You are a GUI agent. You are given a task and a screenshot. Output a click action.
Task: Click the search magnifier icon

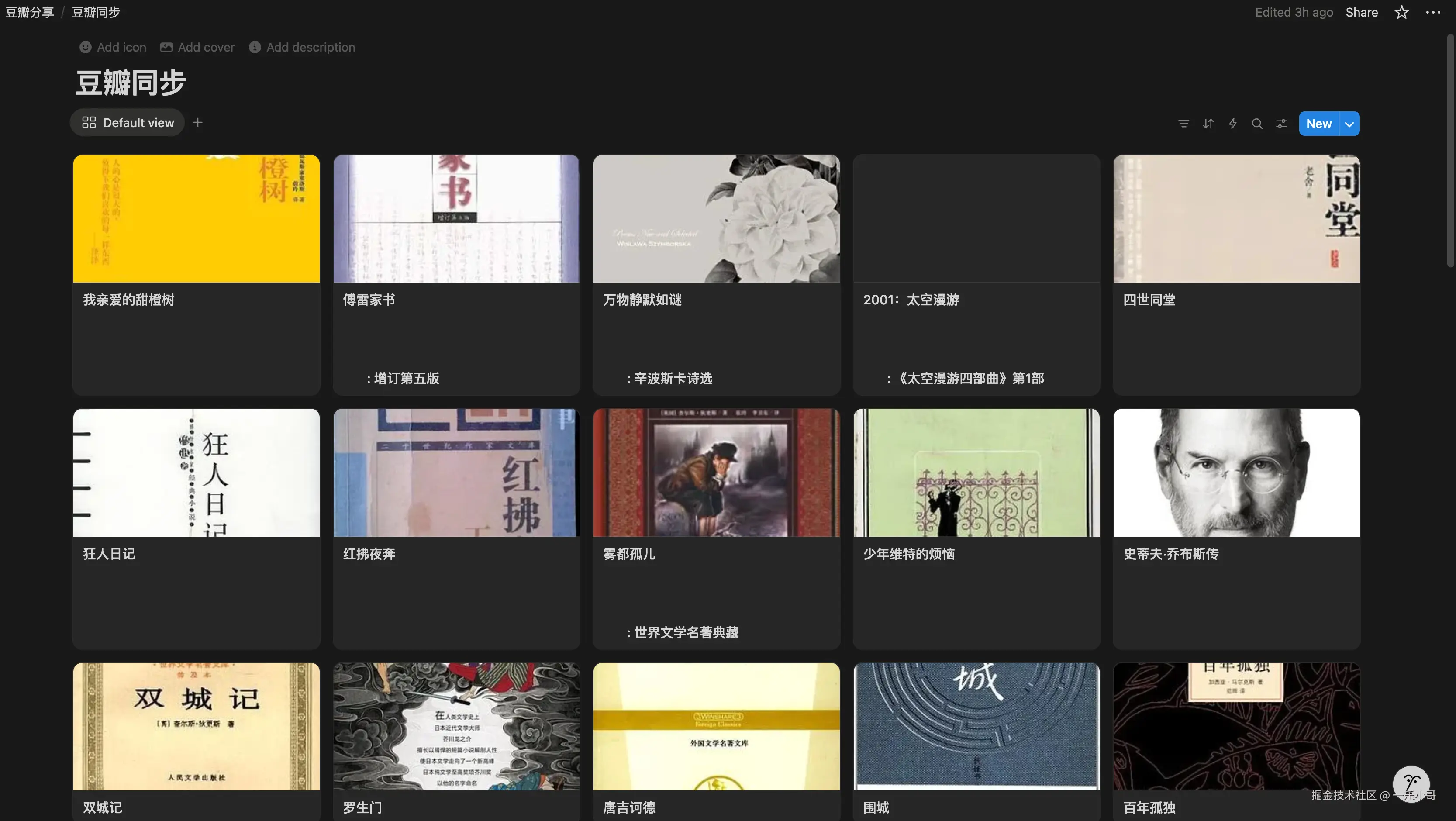point(1257,124)
